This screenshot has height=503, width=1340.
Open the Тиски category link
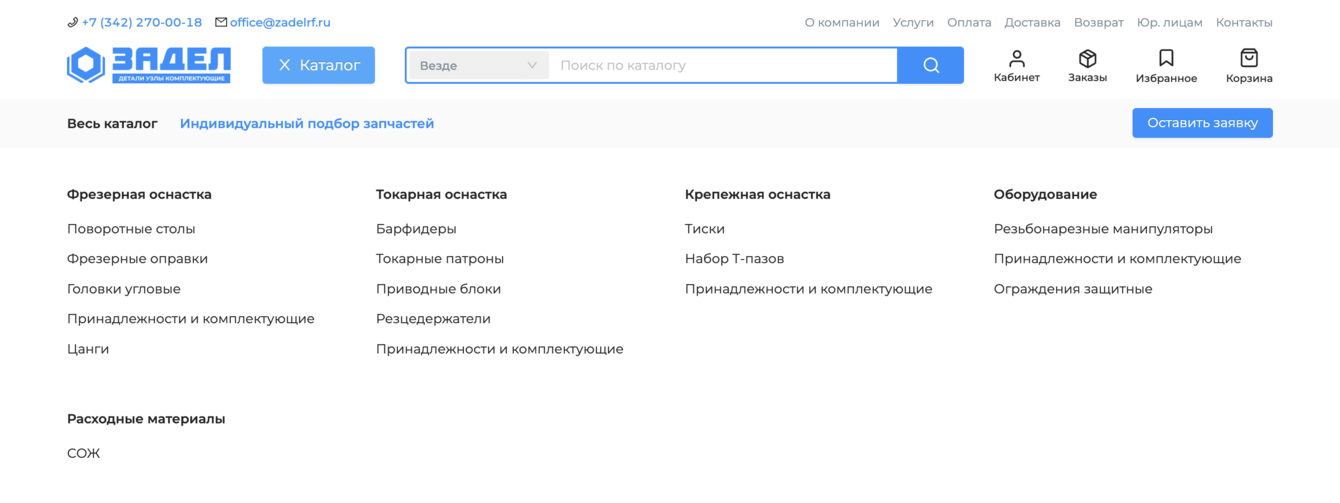(x=705, y=229)
